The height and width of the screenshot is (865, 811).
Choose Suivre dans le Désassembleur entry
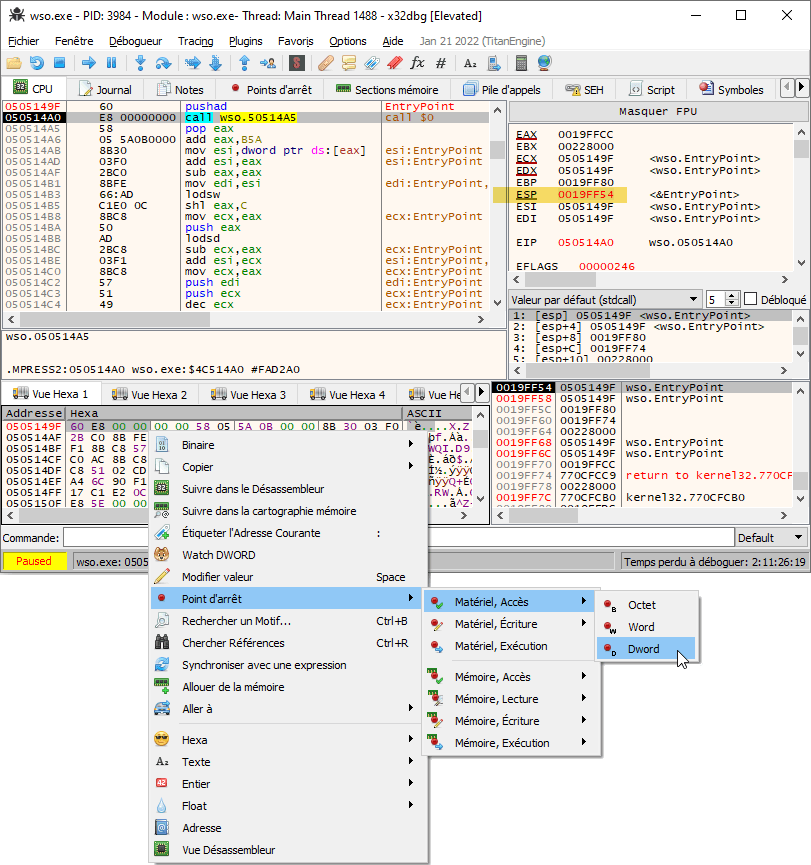pyautogui.click(x=252, y=489)
